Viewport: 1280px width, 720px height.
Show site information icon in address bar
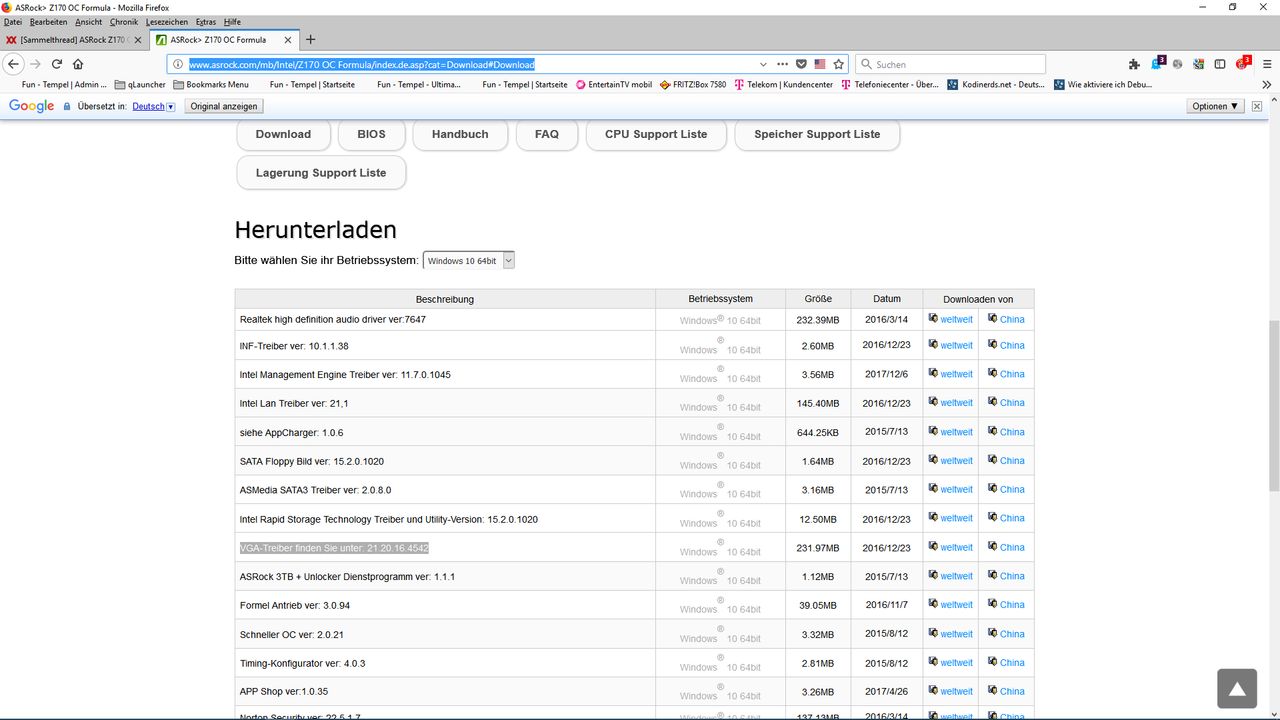(178, 64)
